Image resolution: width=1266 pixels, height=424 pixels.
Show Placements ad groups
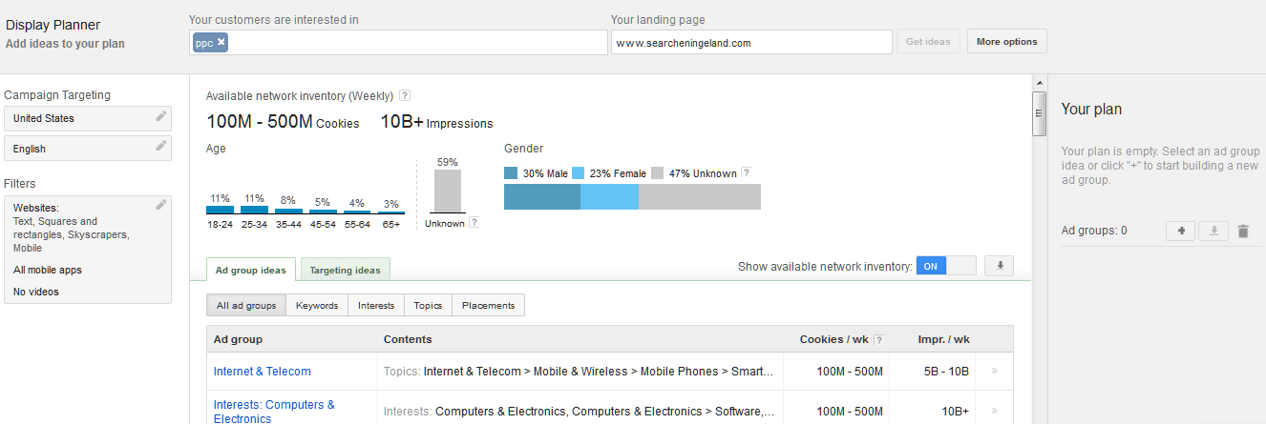tap(488, 306)
